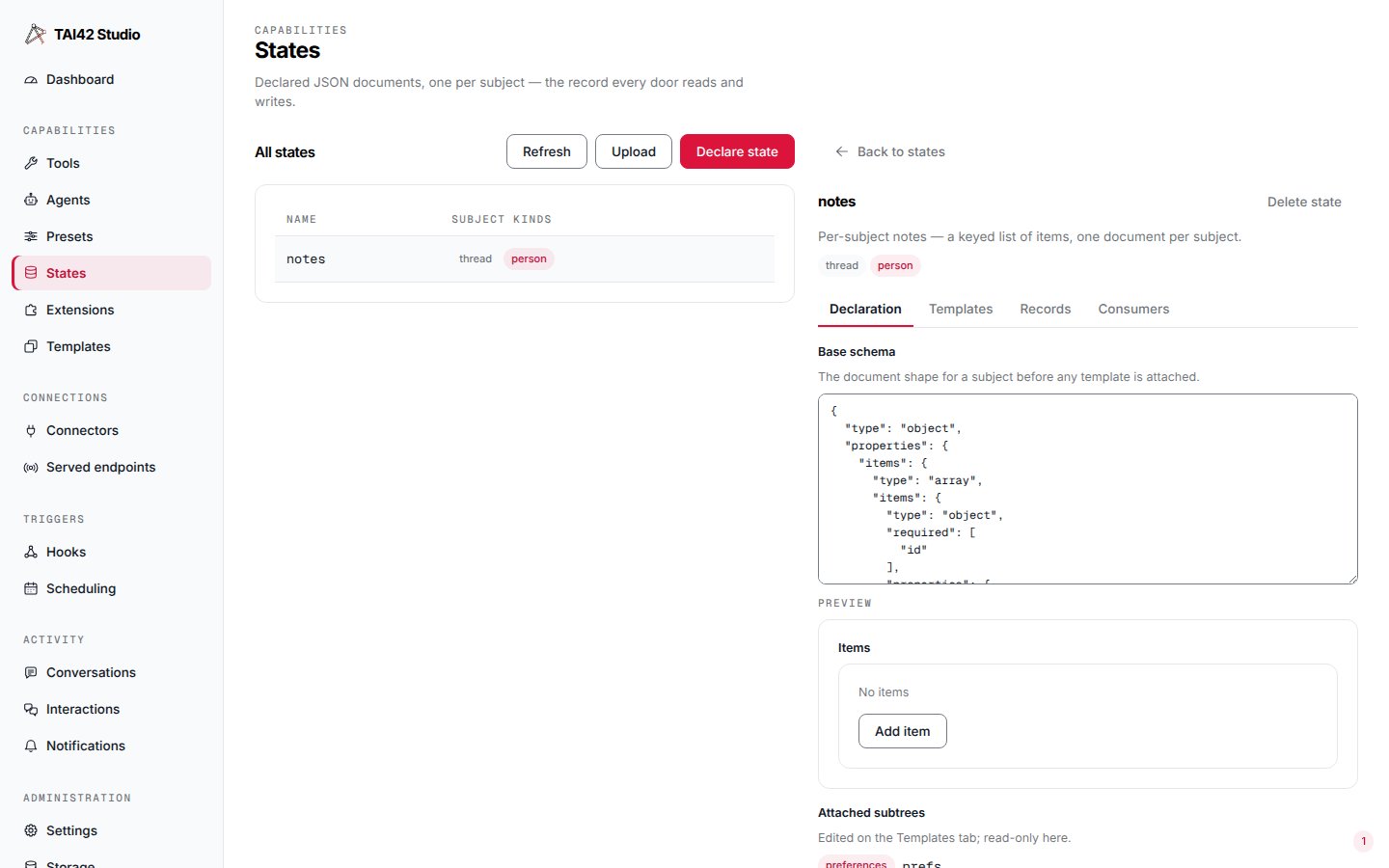This screenshot has height=868, width=1389.
Task: Click the Add item button
Action: point(903,731)
